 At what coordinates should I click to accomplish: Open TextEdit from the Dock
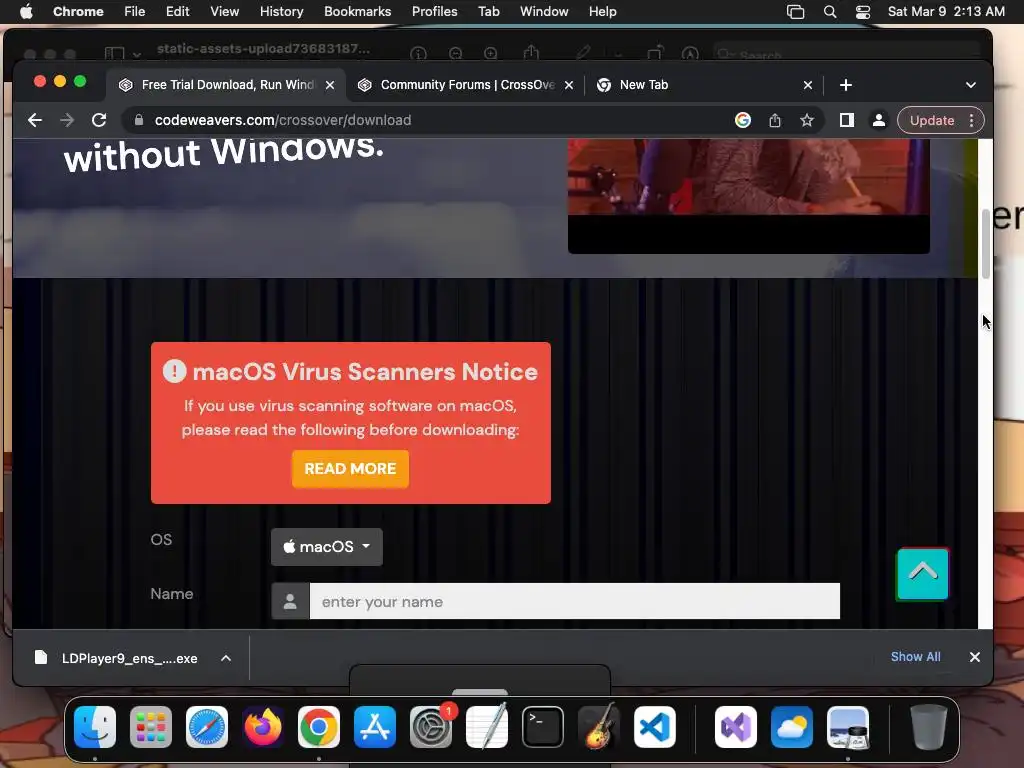(487, 727)
